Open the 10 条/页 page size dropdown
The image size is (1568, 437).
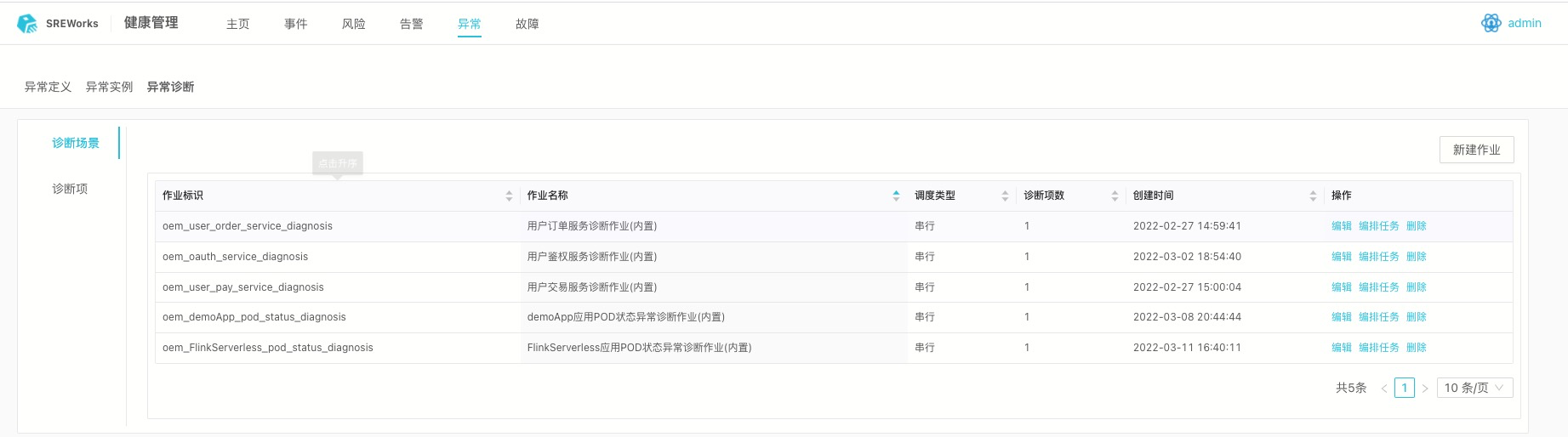1474,388
